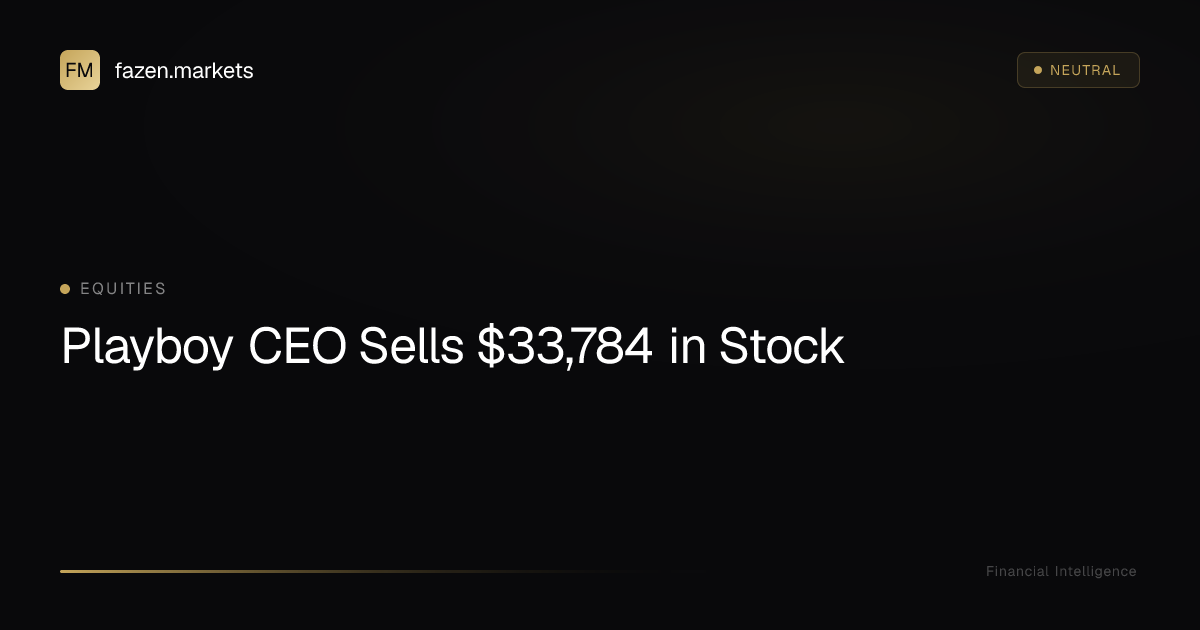Click the word Financial in the footer
The image size is (1200, 630).
point(1017,571)
